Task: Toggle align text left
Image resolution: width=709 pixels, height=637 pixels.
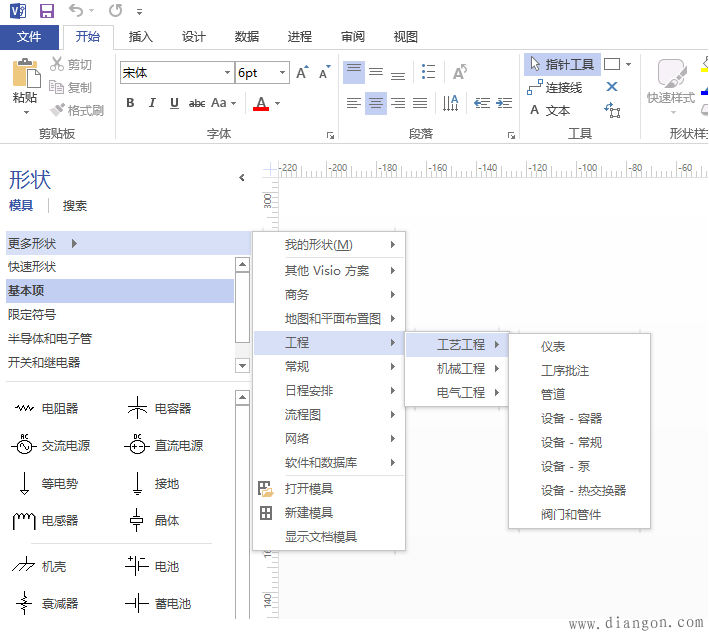Action: tap(354, 103)
